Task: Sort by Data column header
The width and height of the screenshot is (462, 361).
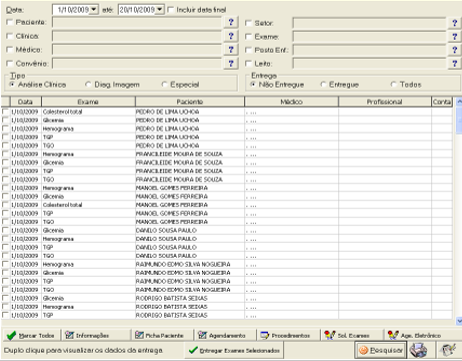Action: click(x=25, y=102)
